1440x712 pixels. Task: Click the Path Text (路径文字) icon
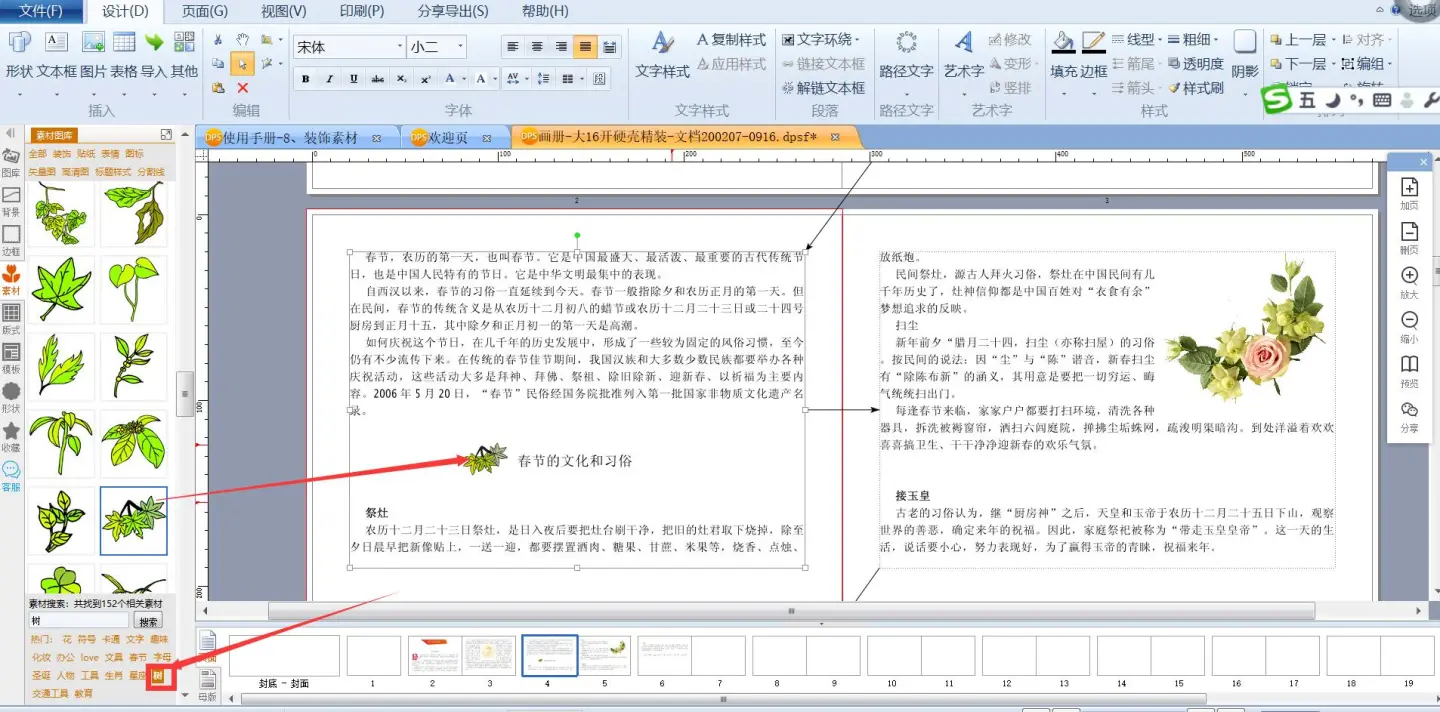pyautogui.click(x=906, y=43)
